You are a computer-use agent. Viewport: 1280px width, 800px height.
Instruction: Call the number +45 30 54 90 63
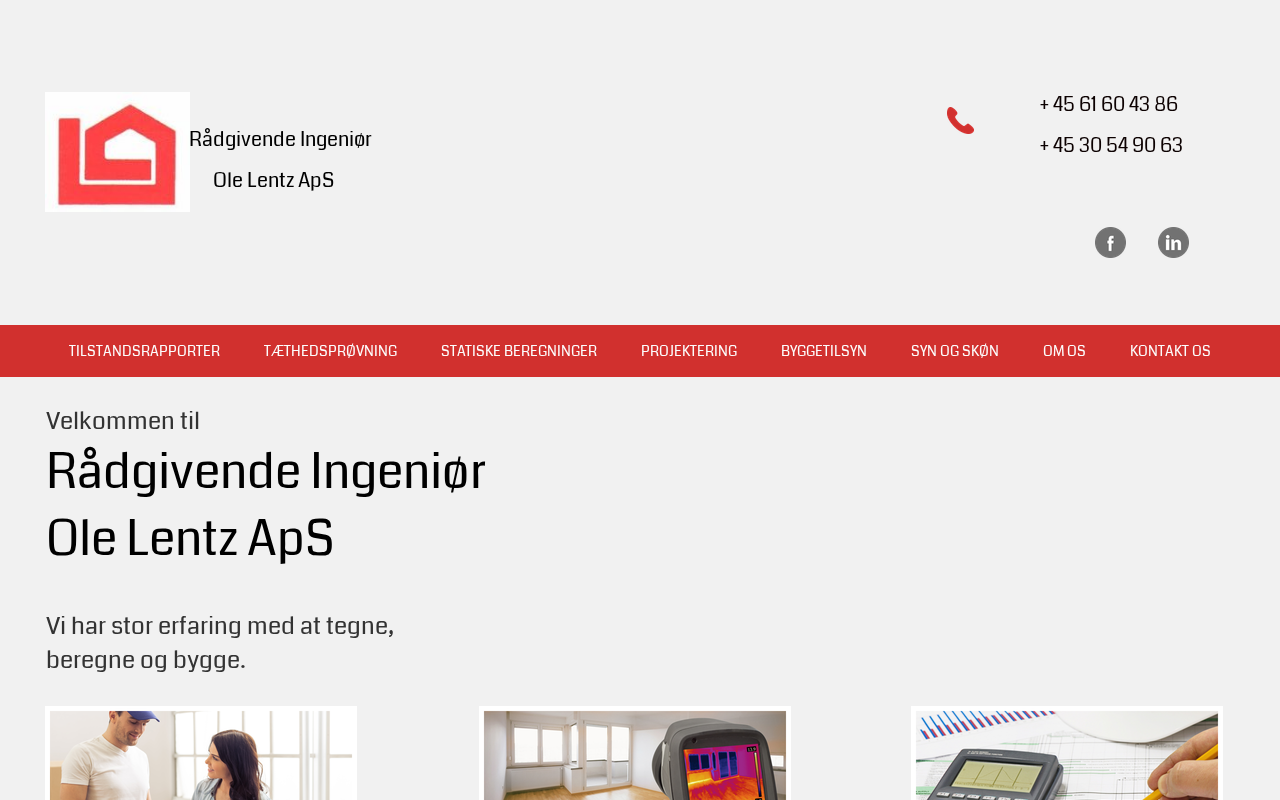pos(1111,145)
